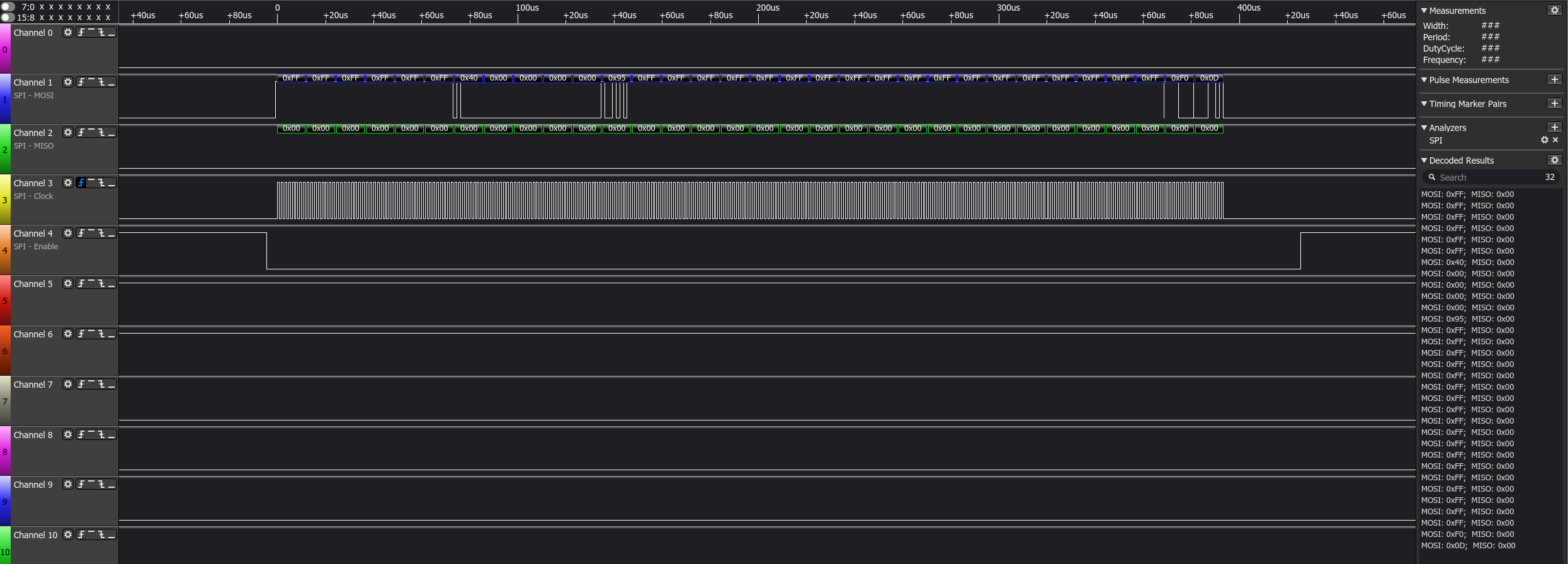Set rising edge trigger on Channel 0
1568x564 pixels.
point(81,32)
